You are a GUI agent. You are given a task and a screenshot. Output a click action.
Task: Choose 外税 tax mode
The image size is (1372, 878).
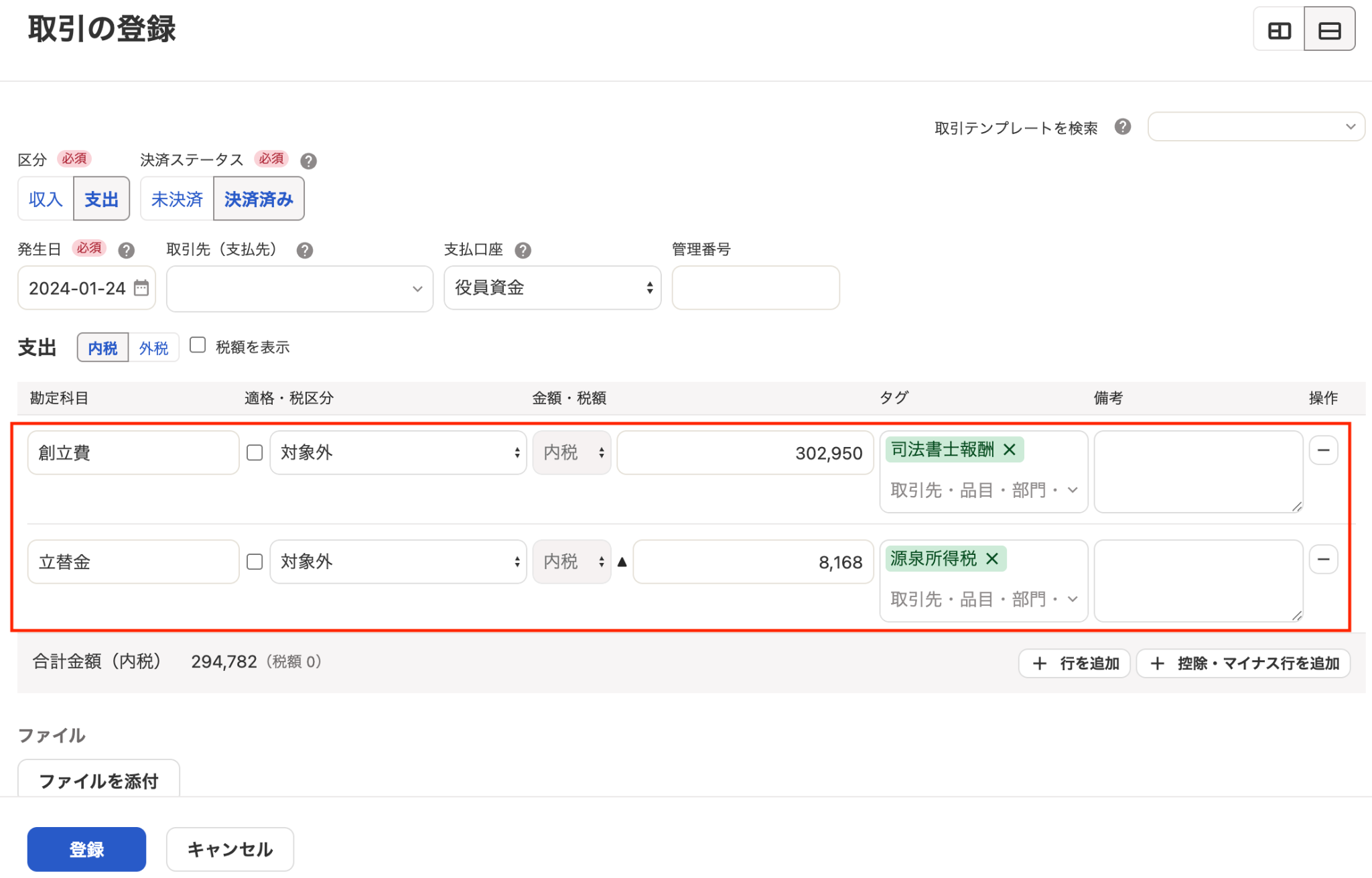154,348
